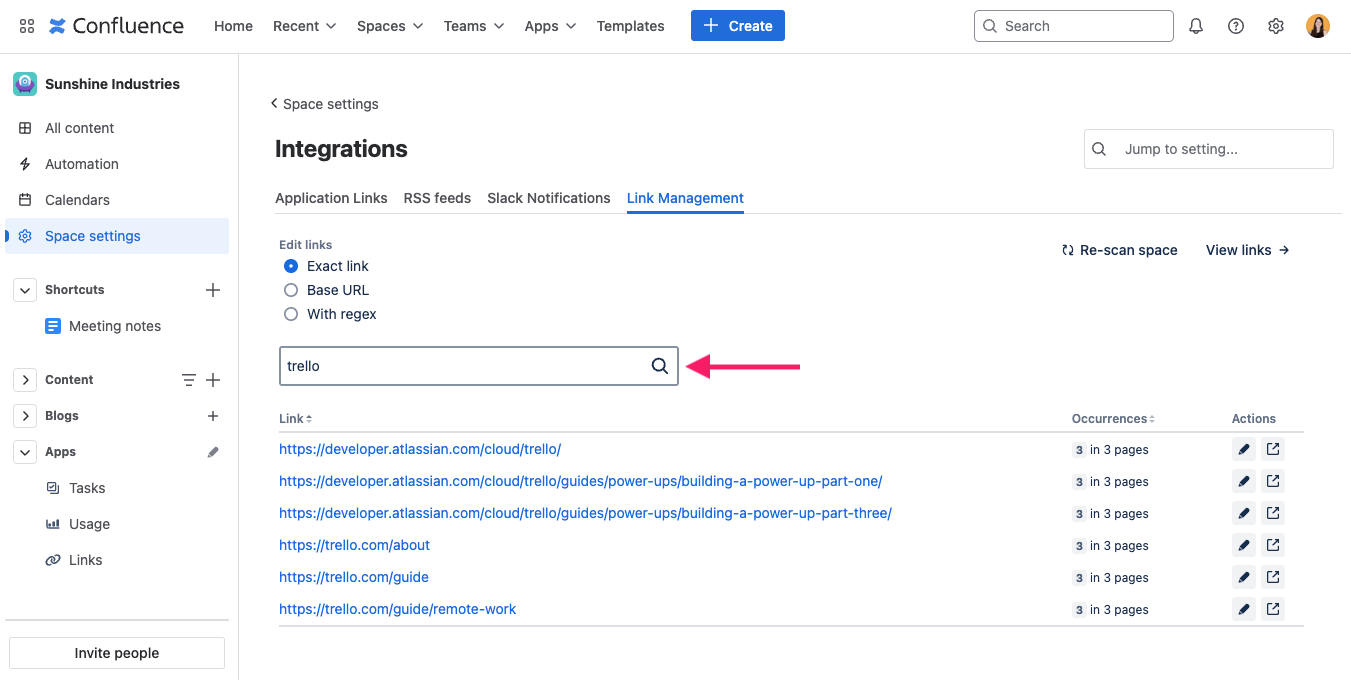Viewport: 1351px width, 680px height.
Task: Edit the link for https://trello.com/about
Action: pos(1243,545)
